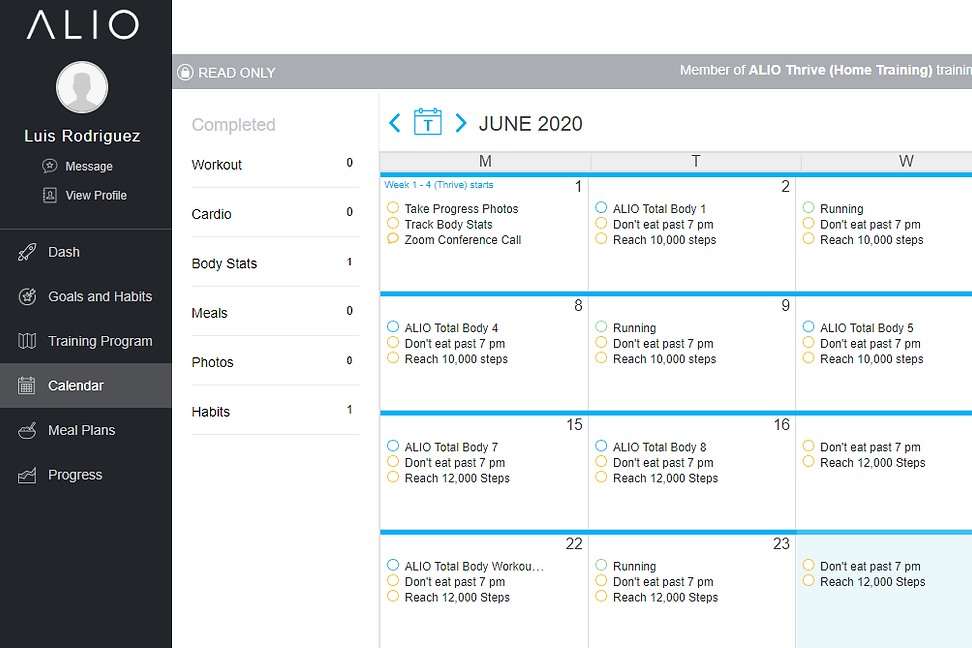Screen dimensions: 972x648
Task: Click the Meals completed row
Action: click(x=275, y=313)
